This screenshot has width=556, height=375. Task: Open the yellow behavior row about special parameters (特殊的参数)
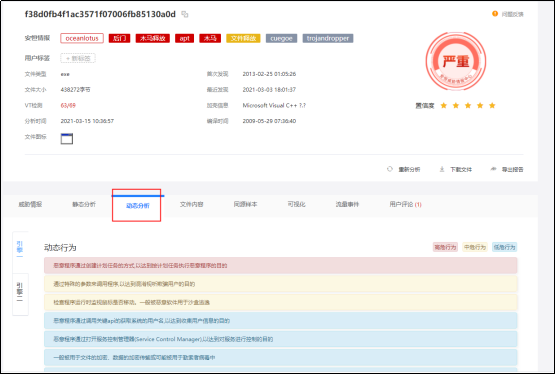tap(280, 284)
